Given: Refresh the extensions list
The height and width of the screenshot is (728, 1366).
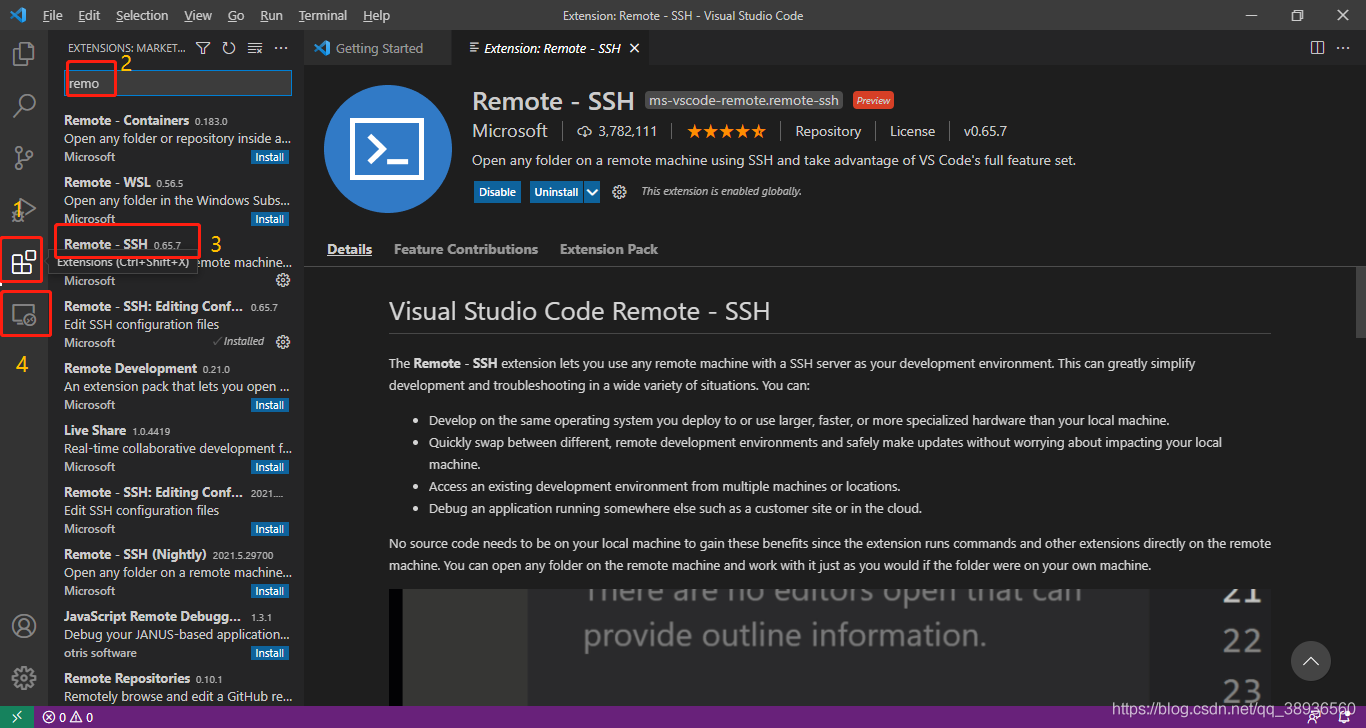Looking at the screenshot, I should pyautogui.click(x=229, y=48).
